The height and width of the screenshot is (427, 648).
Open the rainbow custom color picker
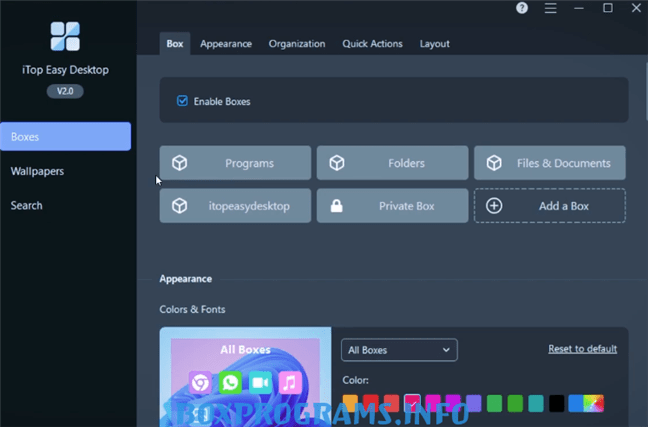click(x=593, y=403)
